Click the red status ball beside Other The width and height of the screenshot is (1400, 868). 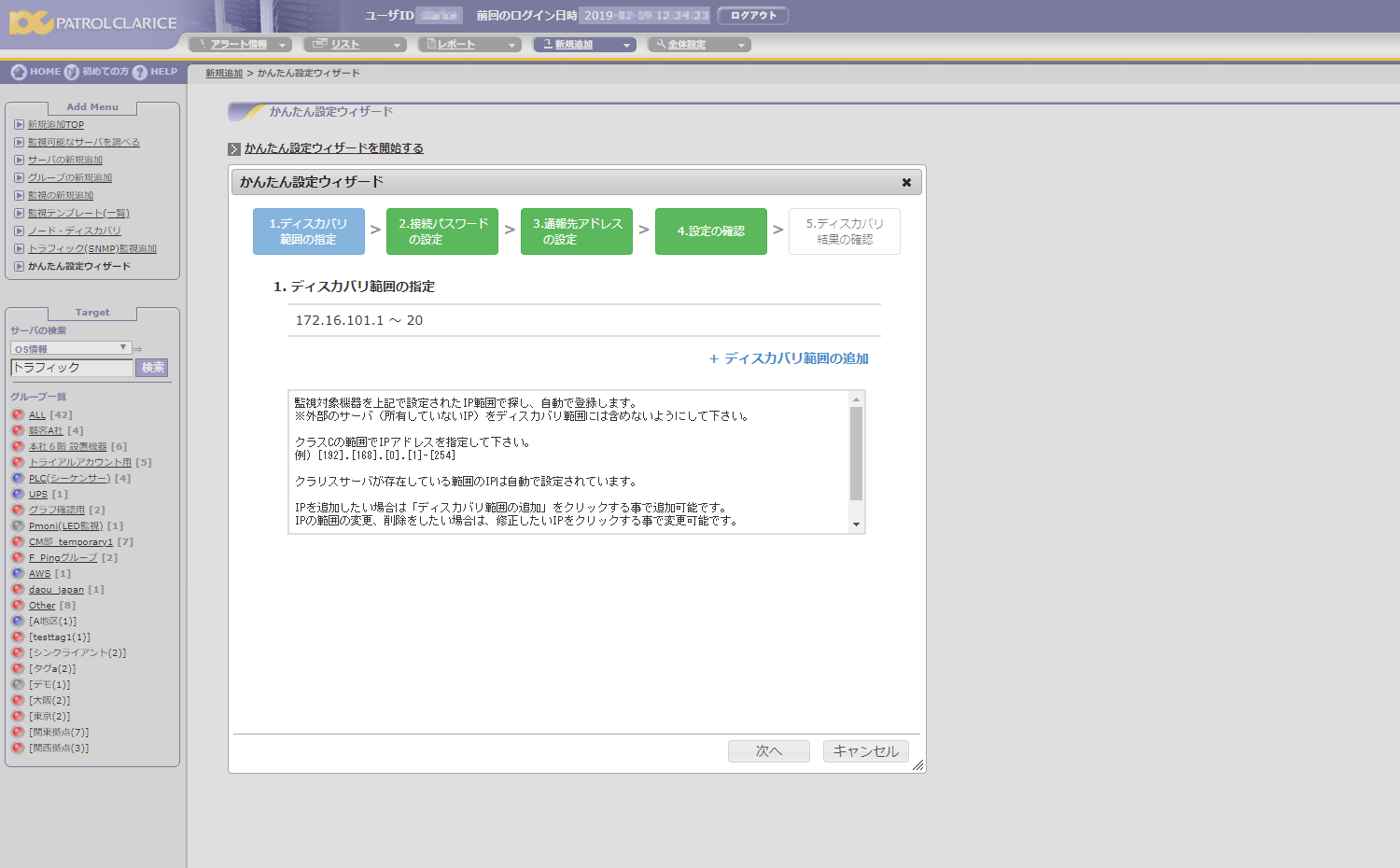[x=18, y=605]
